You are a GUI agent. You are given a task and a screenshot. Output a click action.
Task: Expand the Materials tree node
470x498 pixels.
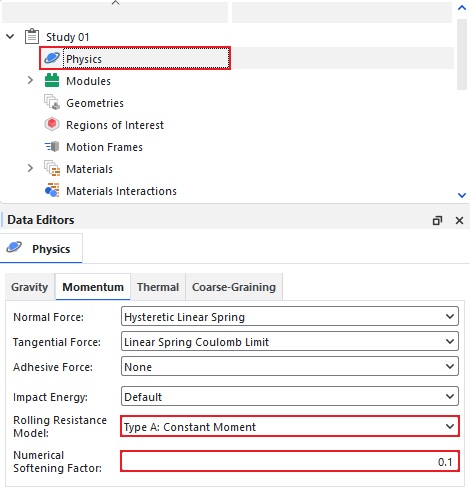click(x=30, y=168)
